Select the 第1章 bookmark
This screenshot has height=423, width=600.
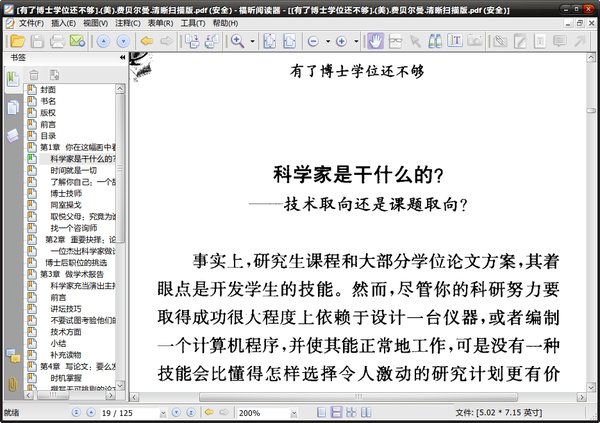point(78,147)
